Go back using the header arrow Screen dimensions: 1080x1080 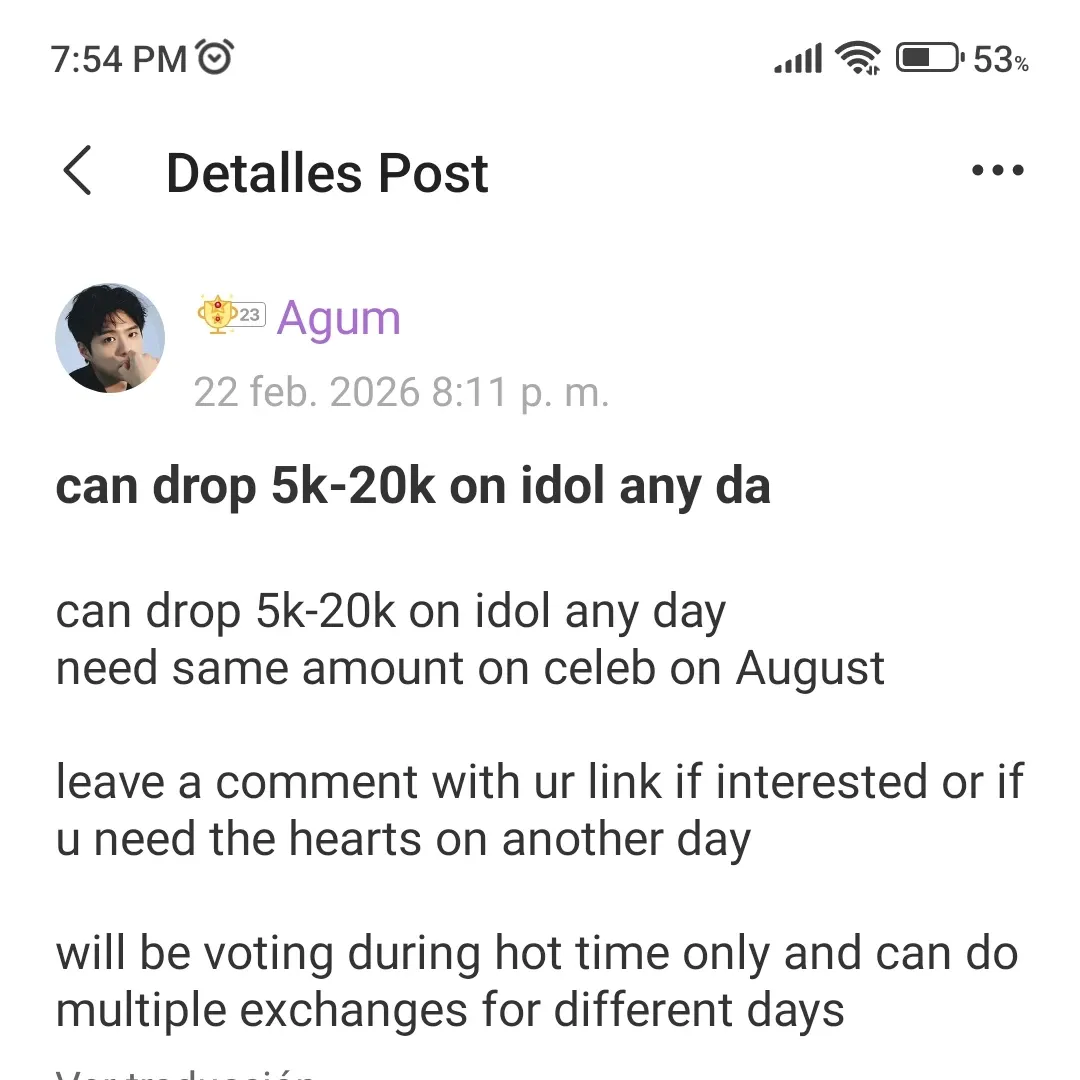pos(78,171)
